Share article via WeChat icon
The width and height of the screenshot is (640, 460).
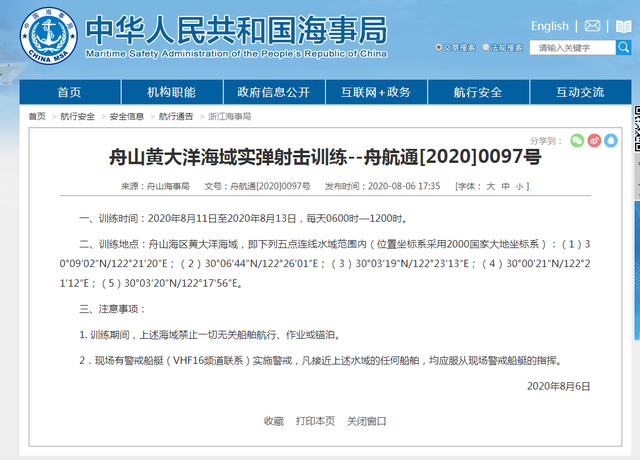point(577,141)
